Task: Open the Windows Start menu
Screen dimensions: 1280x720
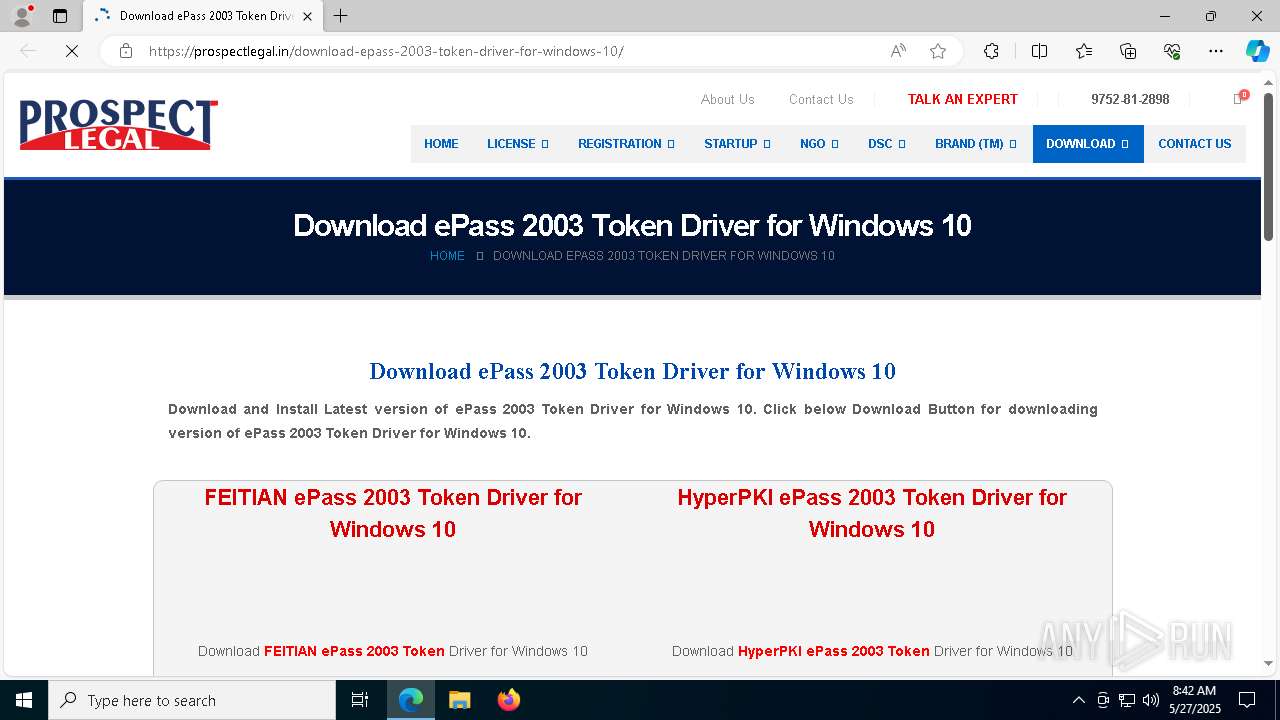Action: coord(24,700)
